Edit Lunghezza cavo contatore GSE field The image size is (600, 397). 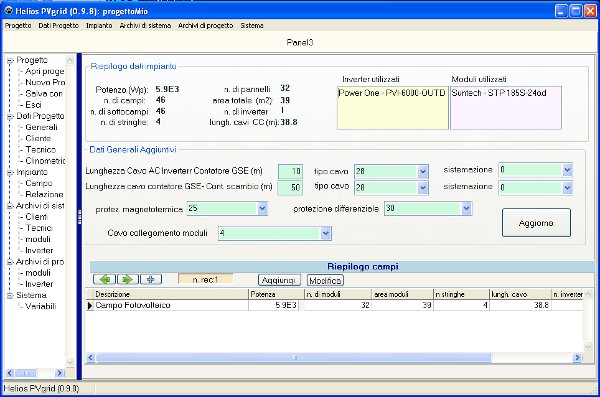coord(290,188)
